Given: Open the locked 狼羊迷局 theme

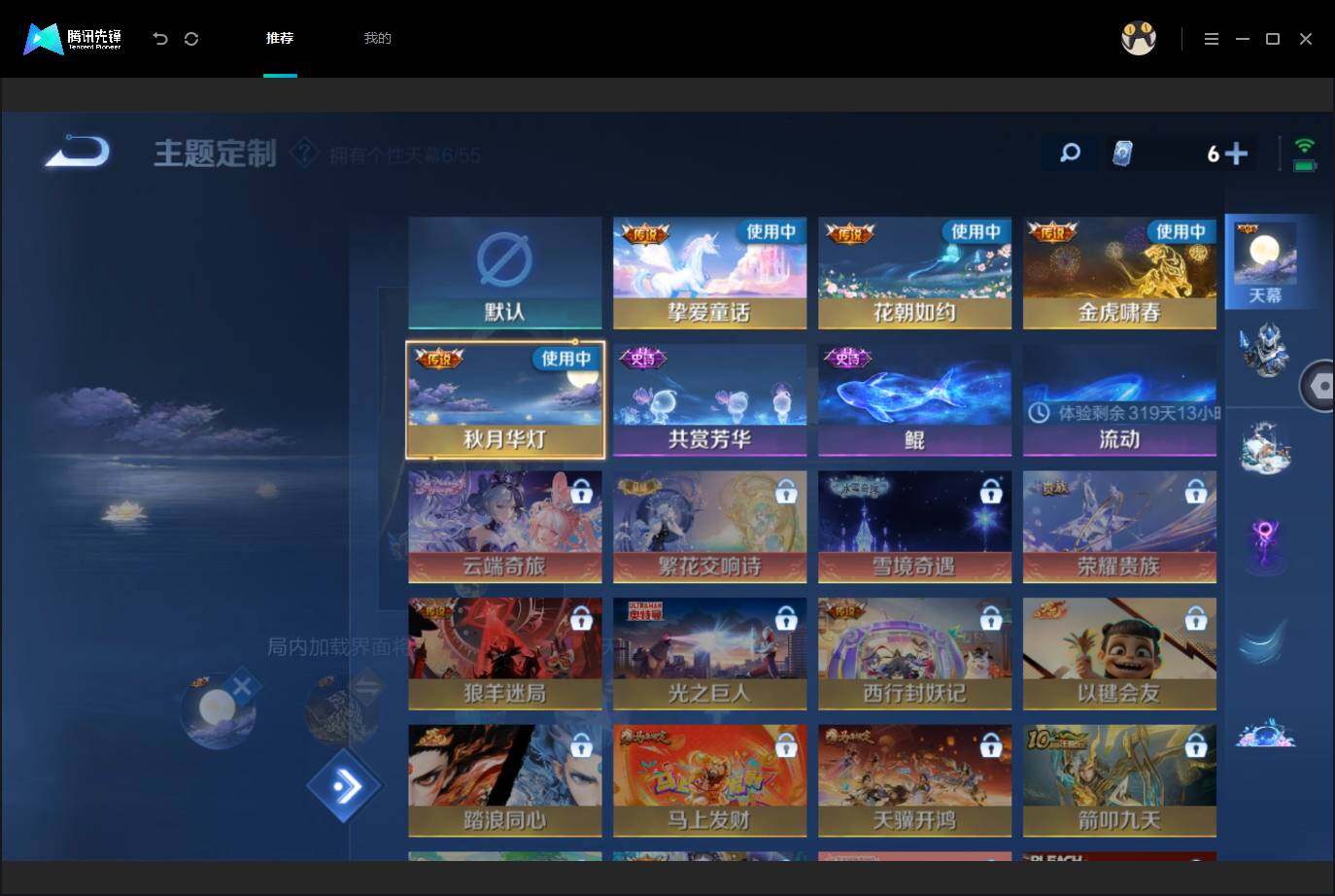Looking at the screenshot, I should [x=505, y=654].
